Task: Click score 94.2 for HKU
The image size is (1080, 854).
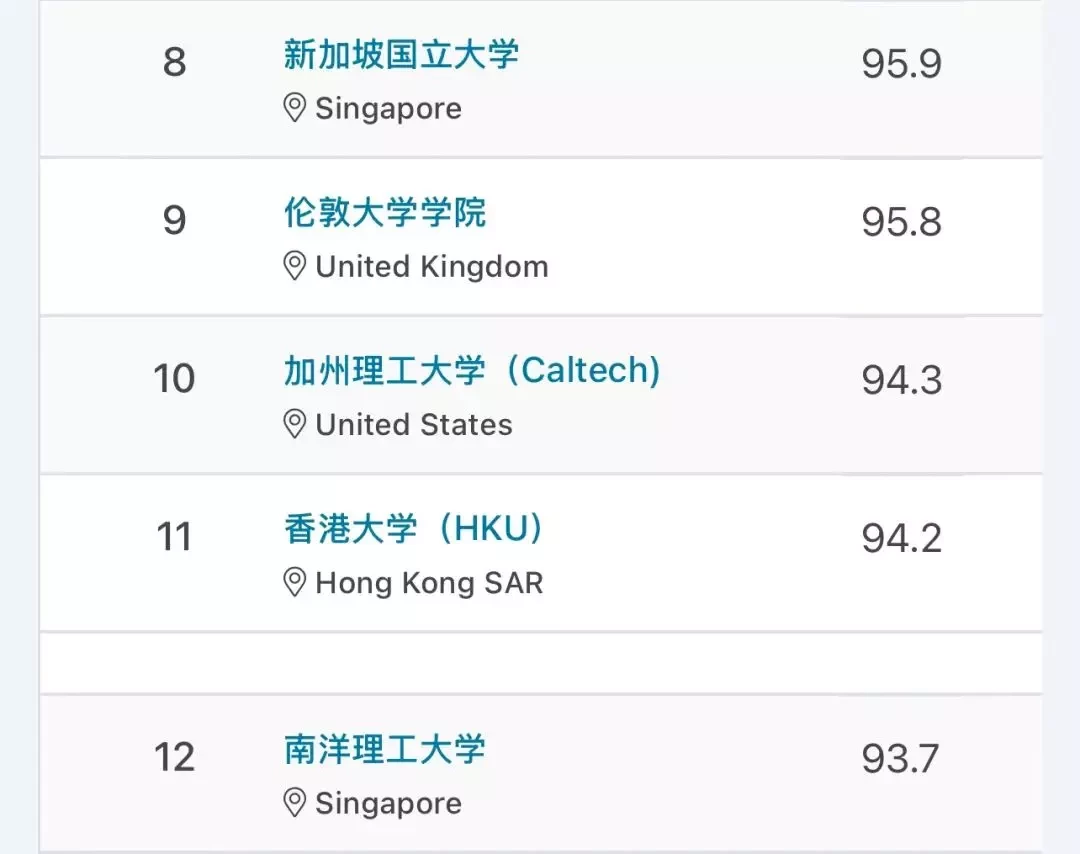Action: tap(902, 539)
